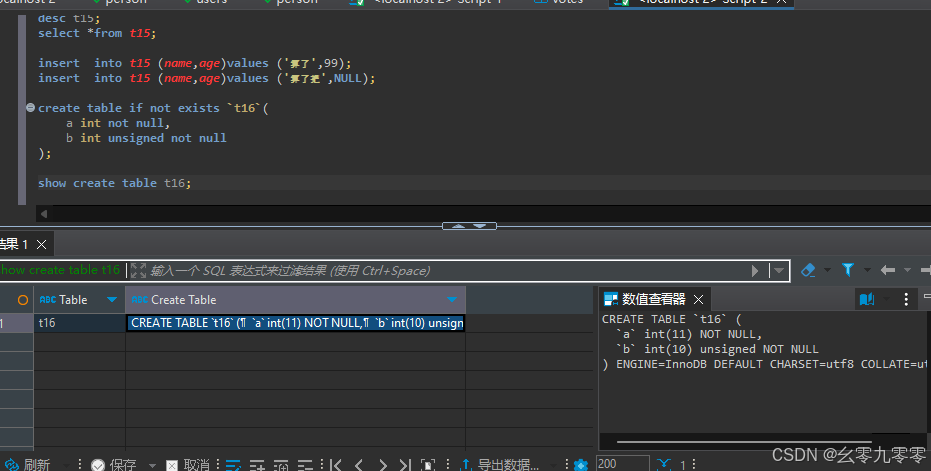931x471 pixels.
Task: Click the 'show create table t16;' line
Action: (x=115, y=183)
